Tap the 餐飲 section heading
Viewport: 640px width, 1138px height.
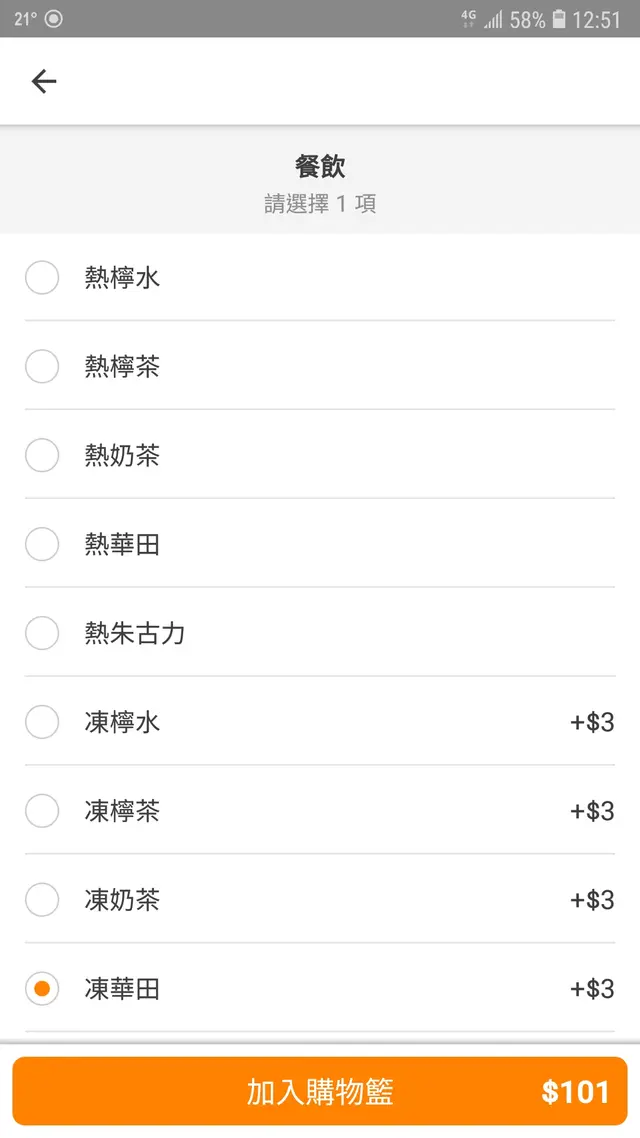(x=320, y=166)
